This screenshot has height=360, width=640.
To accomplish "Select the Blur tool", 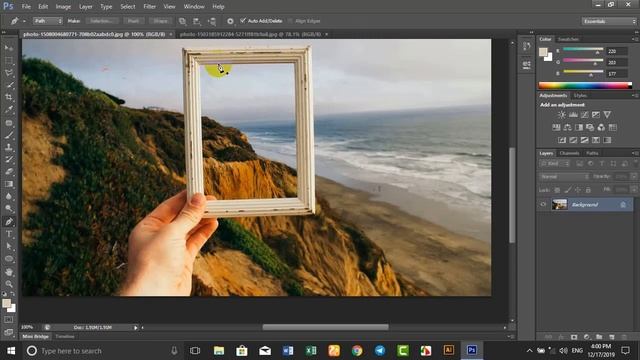I will click(9, 196).
